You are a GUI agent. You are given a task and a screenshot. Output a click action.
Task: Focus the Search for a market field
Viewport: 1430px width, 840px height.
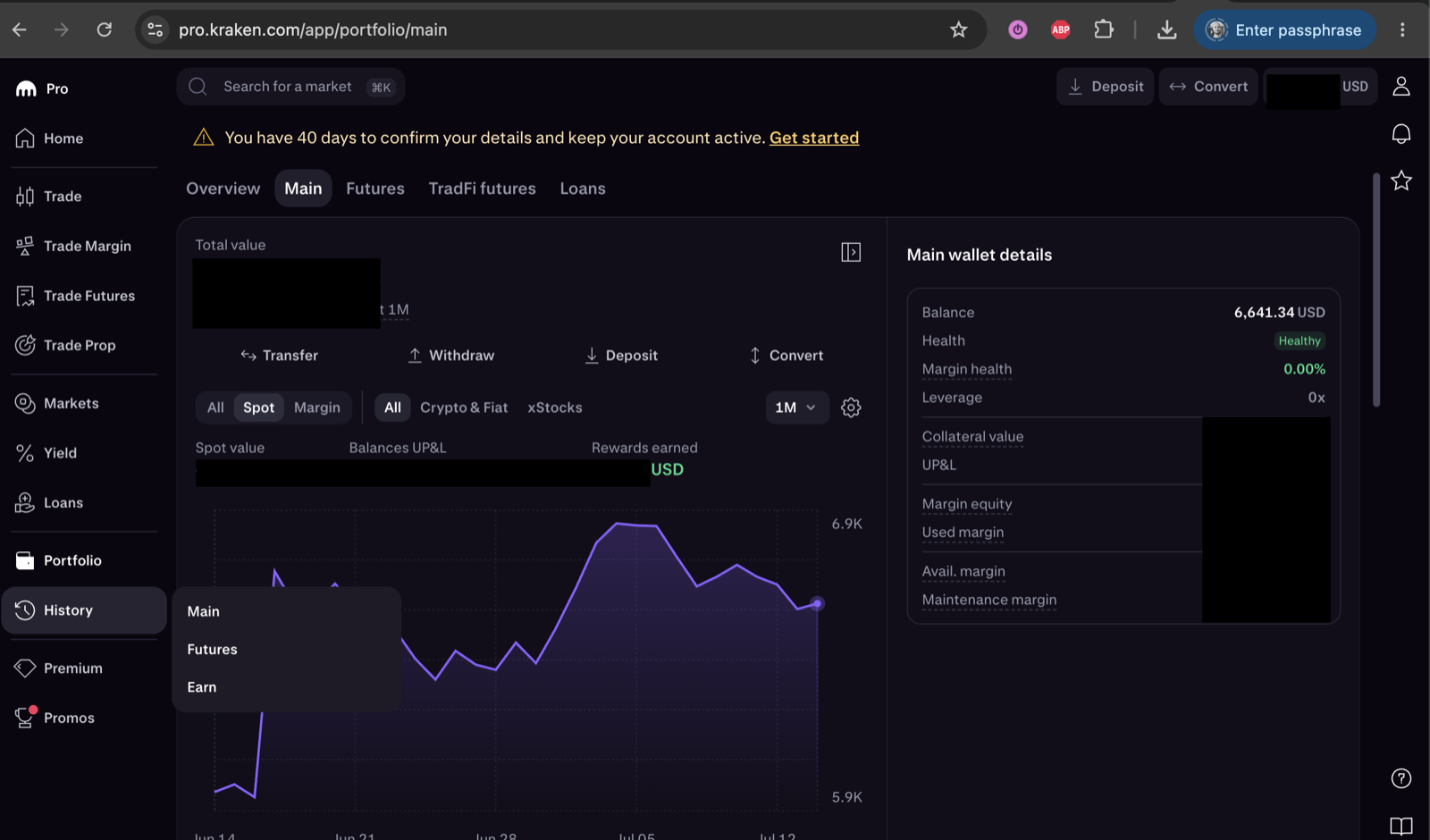[290, 87]
